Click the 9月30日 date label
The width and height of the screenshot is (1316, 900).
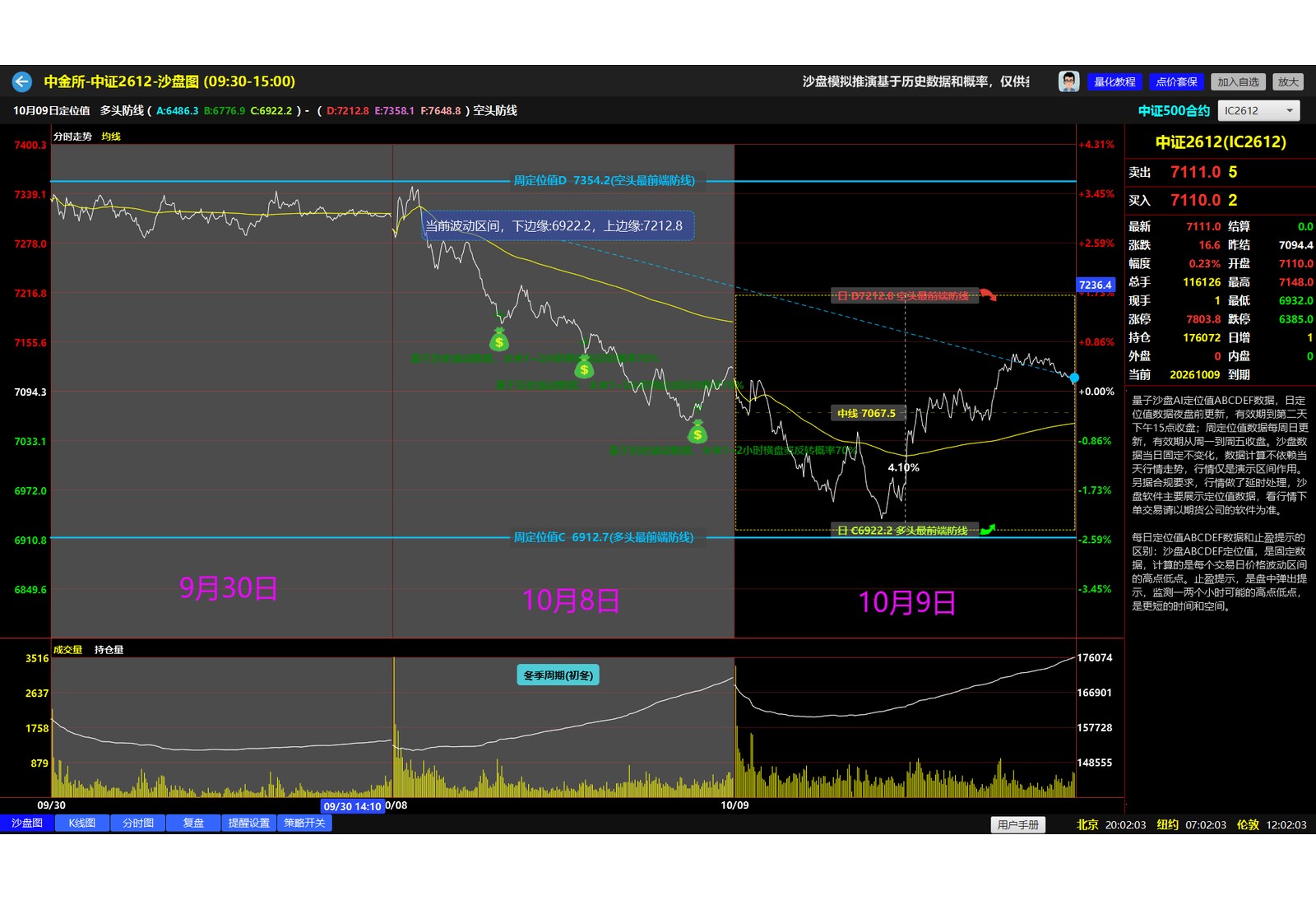click(x=229, y=587)
